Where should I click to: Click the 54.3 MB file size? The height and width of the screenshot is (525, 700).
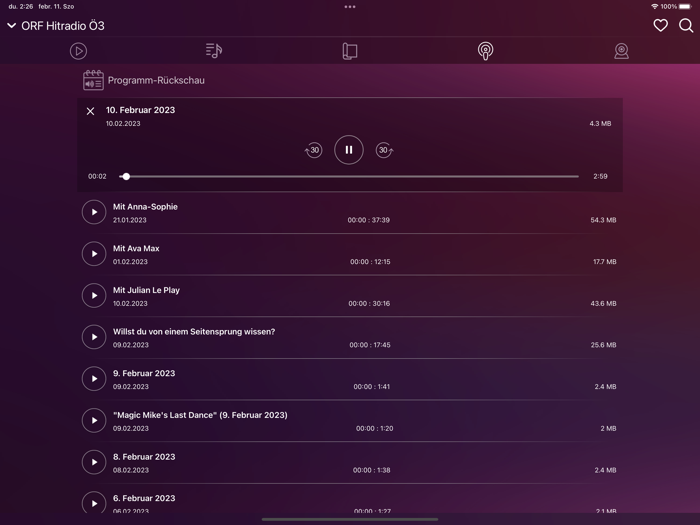(603, 220)
